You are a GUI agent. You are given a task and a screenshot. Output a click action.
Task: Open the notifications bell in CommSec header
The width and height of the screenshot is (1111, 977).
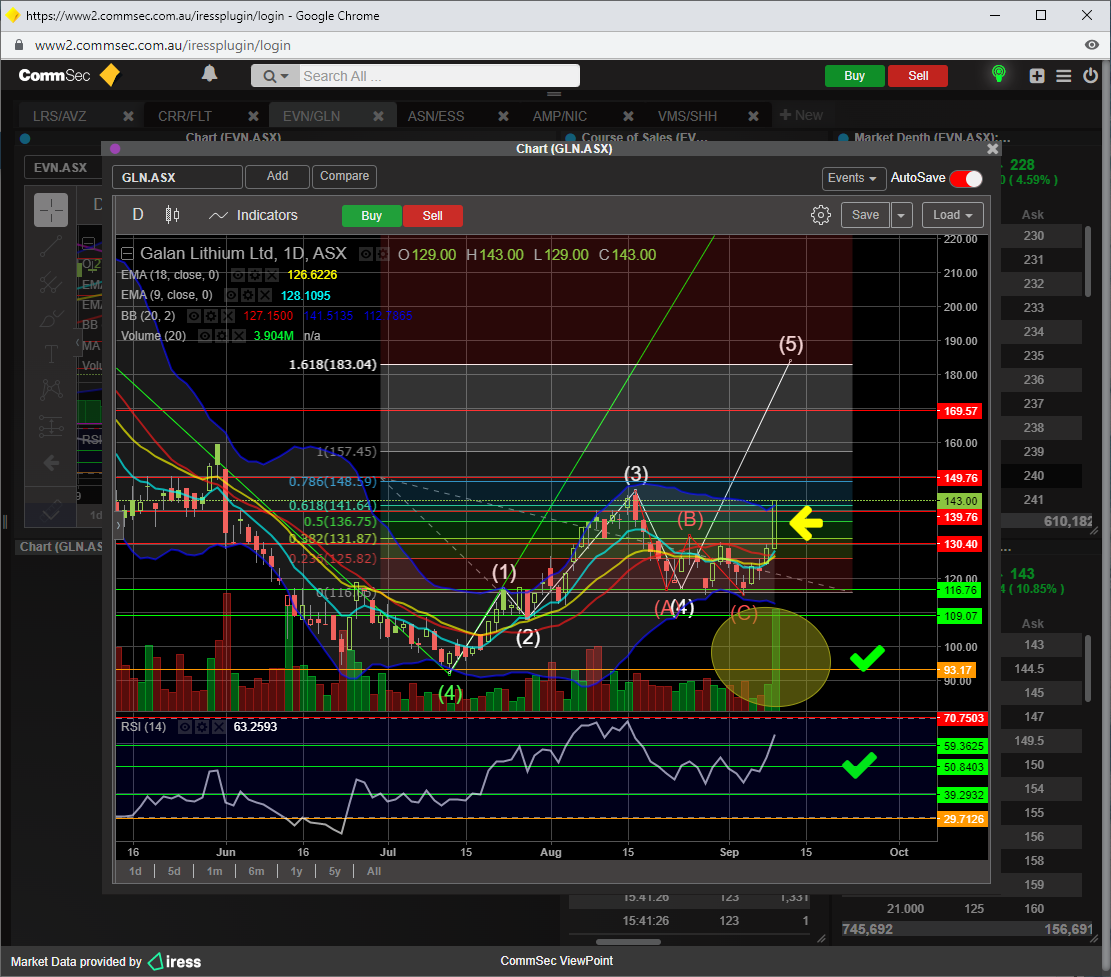(x=209, y=74)
